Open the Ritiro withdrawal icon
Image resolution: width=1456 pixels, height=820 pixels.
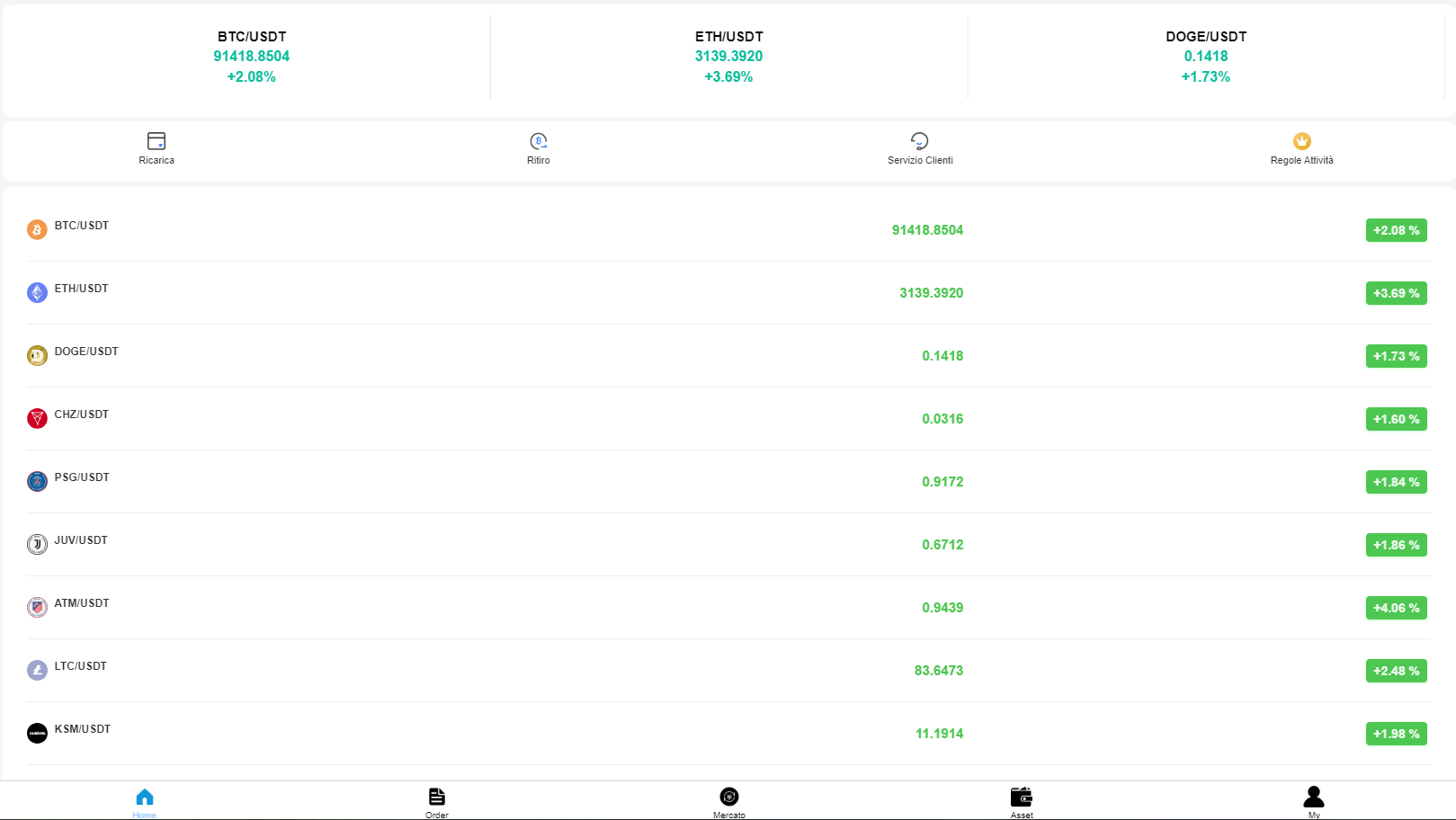539,141
